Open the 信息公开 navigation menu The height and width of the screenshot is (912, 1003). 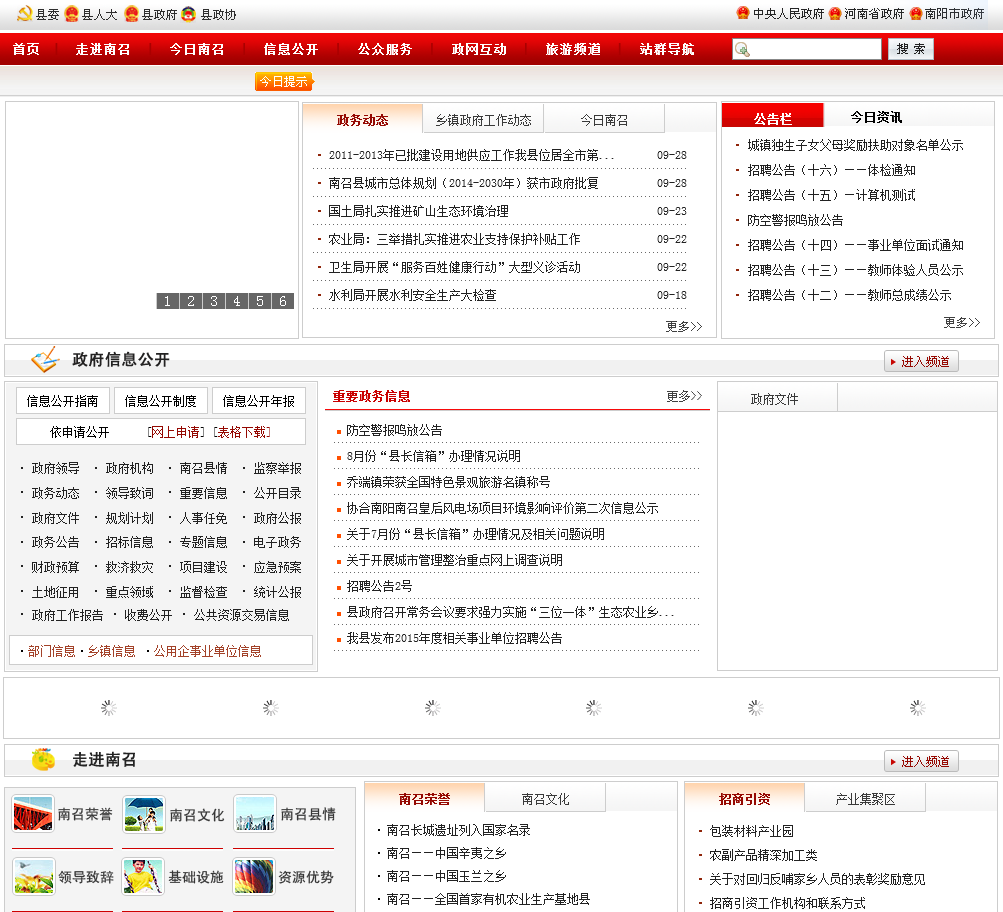click(291, 49)
